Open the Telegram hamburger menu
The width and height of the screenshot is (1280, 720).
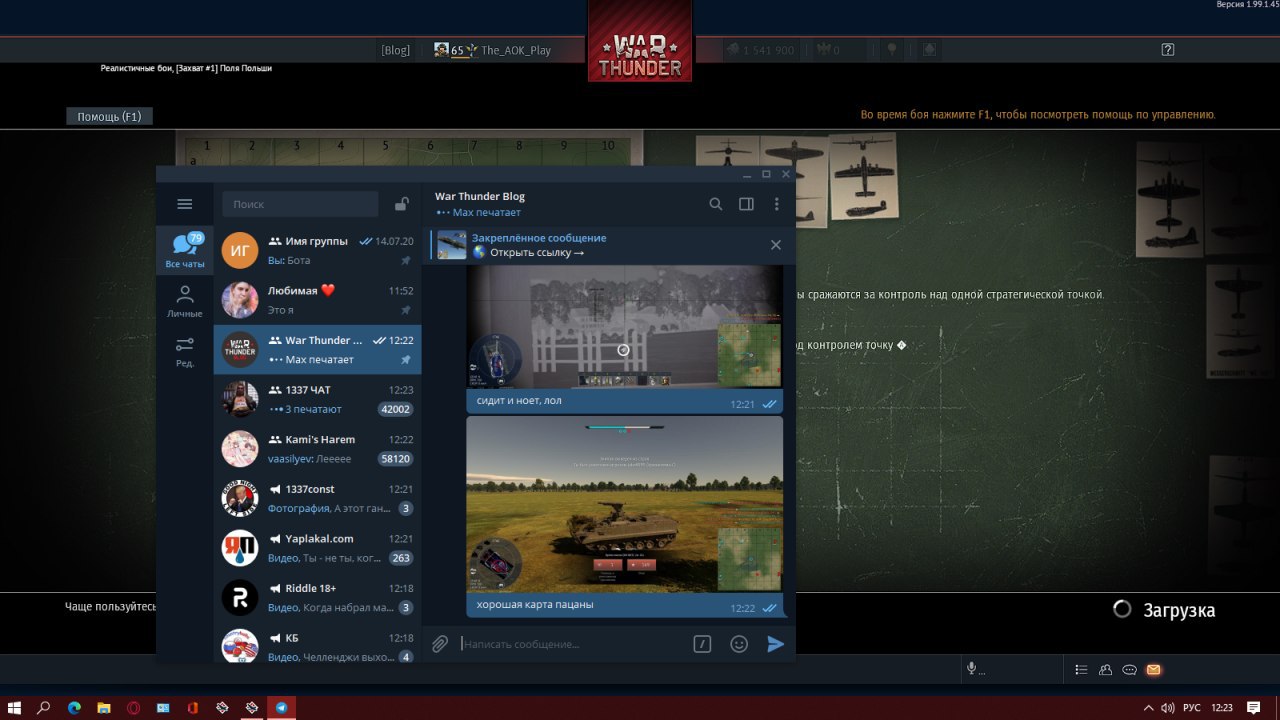coord(184,204)
